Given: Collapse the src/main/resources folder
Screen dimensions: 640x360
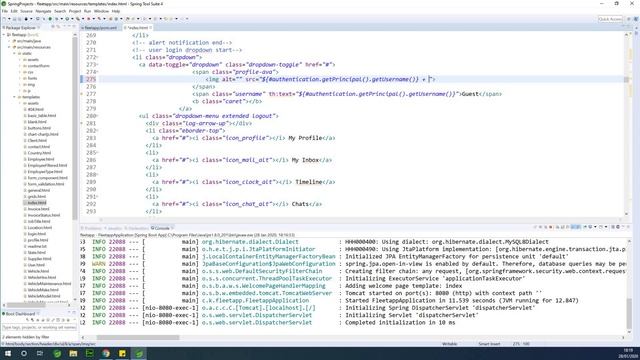Looking at the screenshot, I should pos(9,47).
